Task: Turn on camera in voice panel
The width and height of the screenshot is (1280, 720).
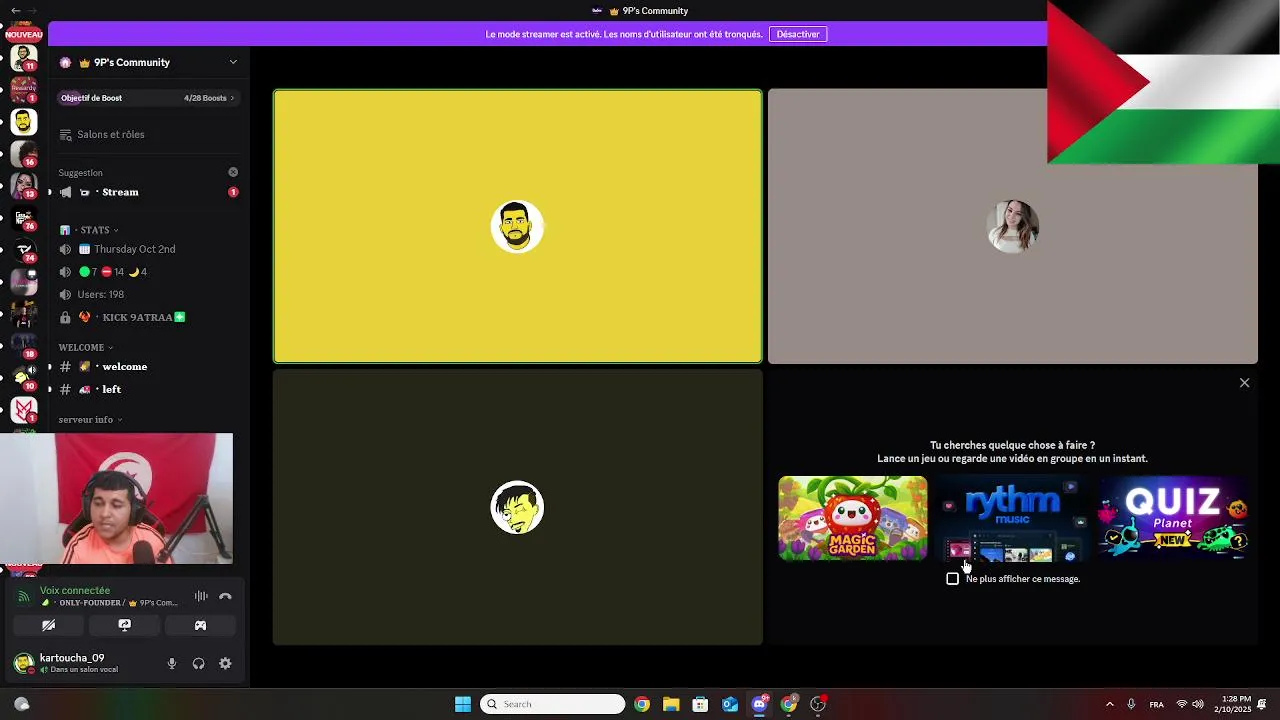Action: pyautogui.click(x=48, y=625)
